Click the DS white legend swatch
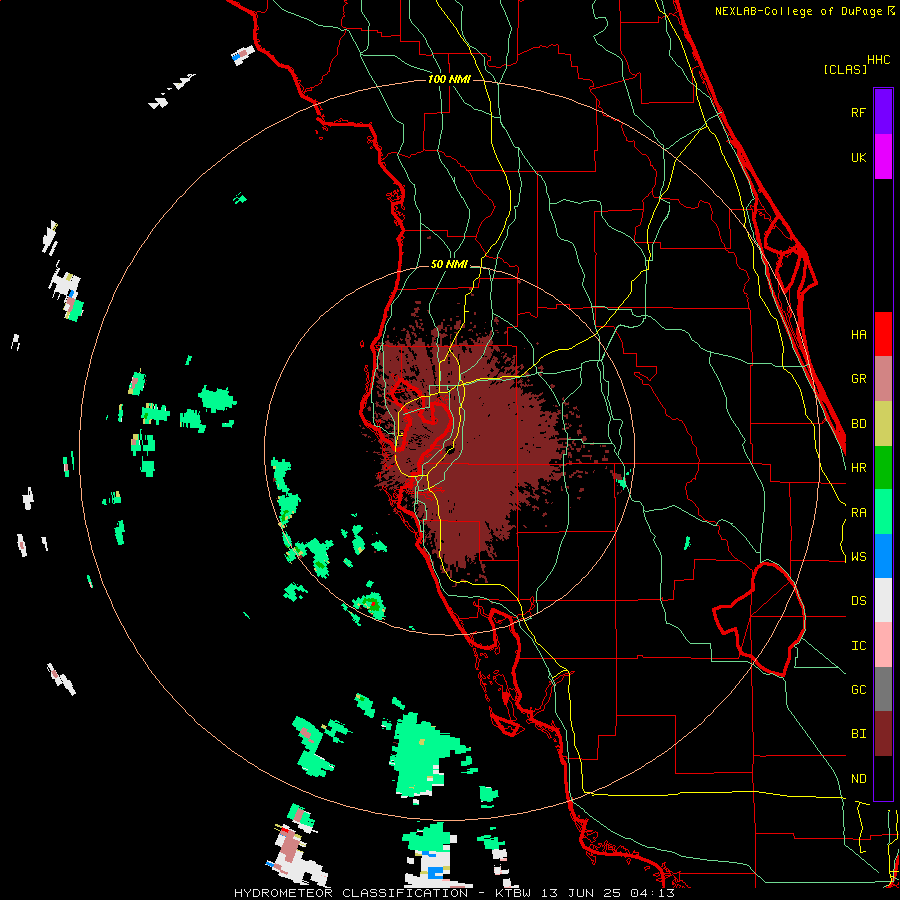900x900 pixels. pyautogui.click(x=883, y=600)
